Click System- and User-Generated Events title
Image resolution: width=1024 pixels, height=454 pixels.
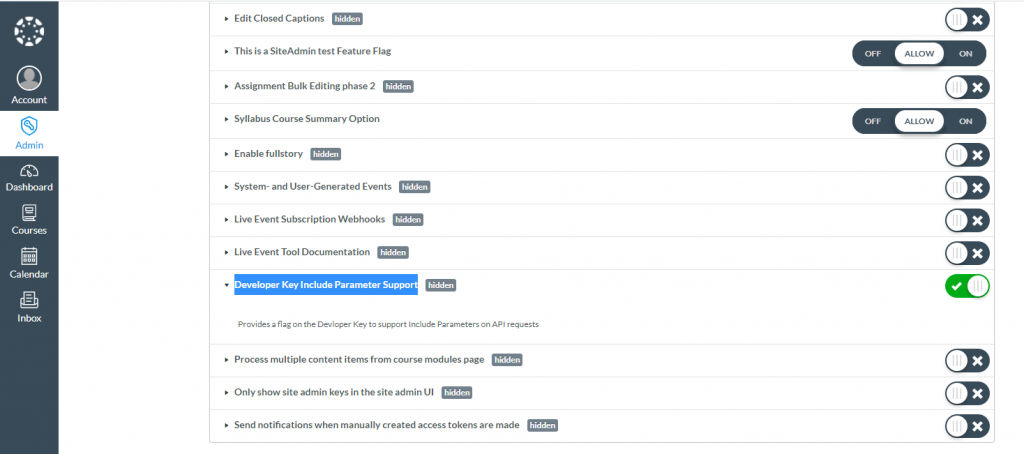tap(313, 186)
